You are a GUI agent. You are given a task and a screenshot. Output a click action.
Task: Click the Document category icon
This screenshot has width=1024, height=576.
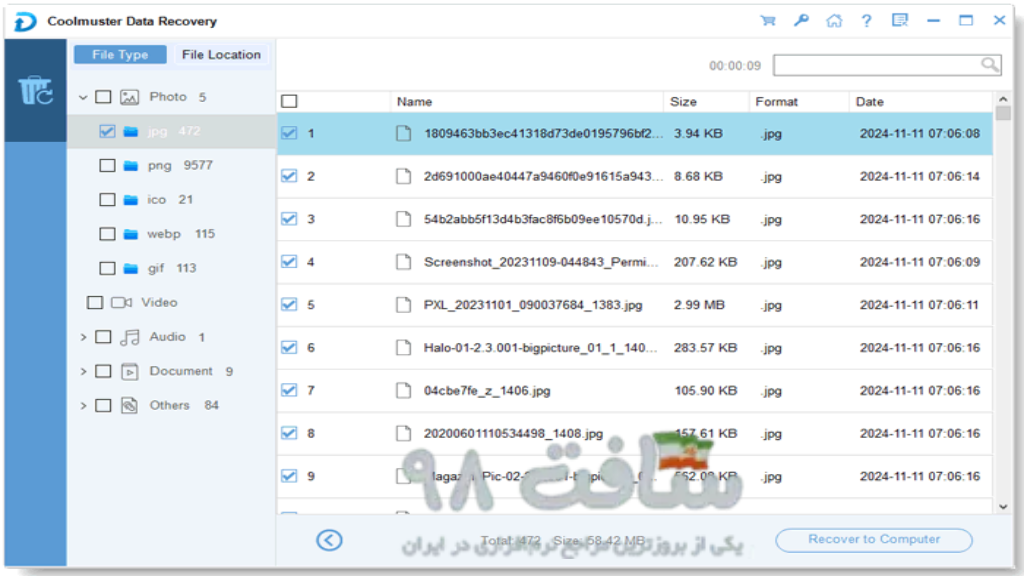click(129, 372)
